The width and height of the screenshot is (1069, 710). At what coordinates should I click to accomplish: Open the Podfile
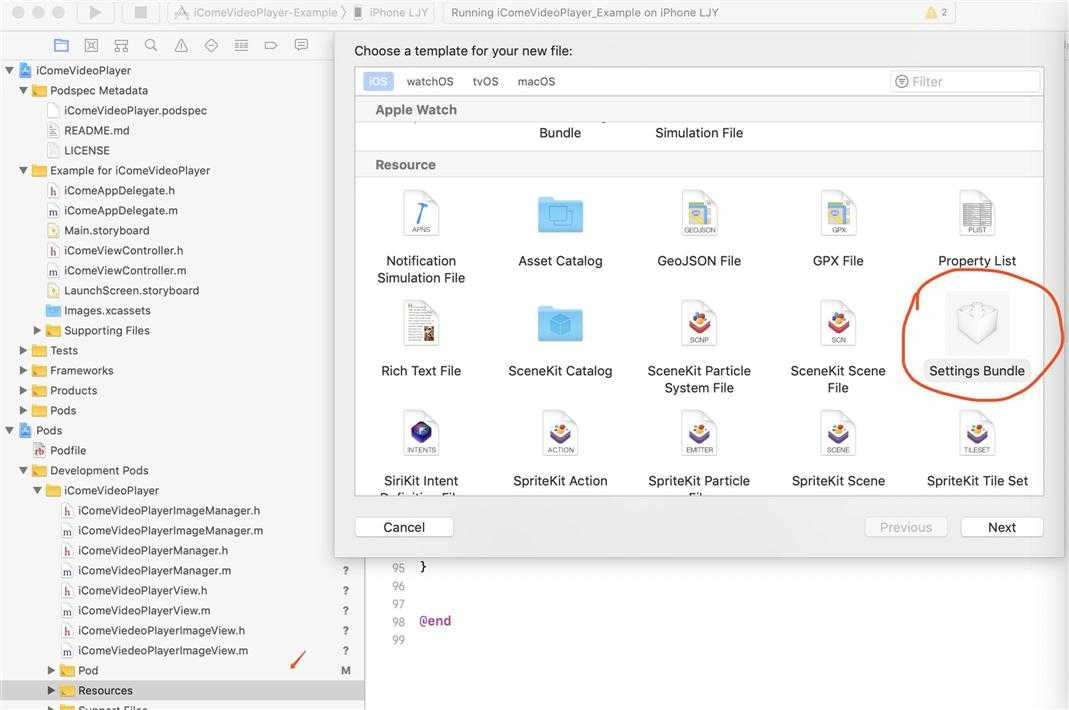pyautogui.click(x=67, y=450)
